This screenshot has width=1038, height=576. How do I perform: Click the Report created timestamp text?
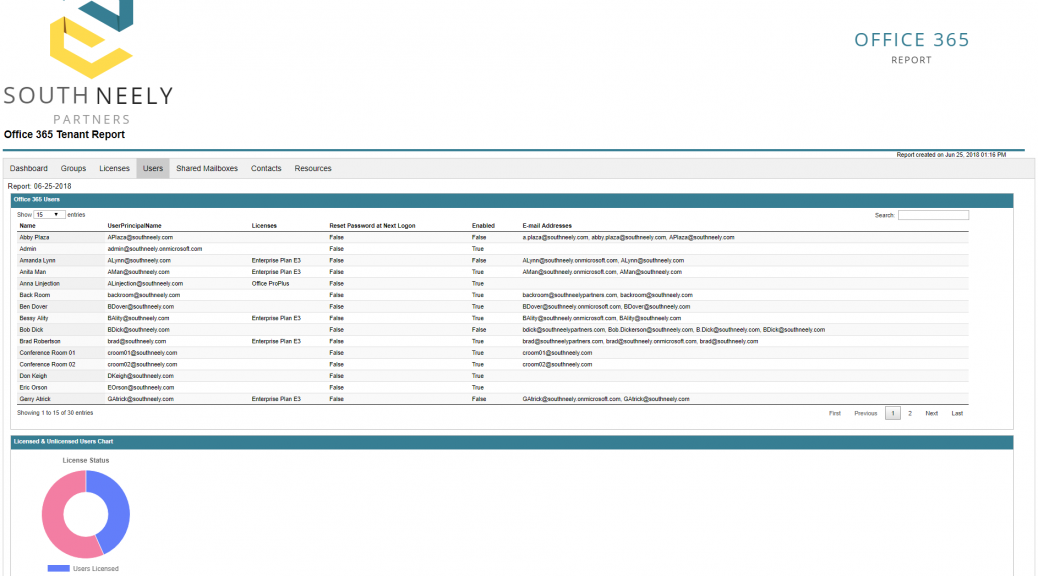(x=951, y=155)
